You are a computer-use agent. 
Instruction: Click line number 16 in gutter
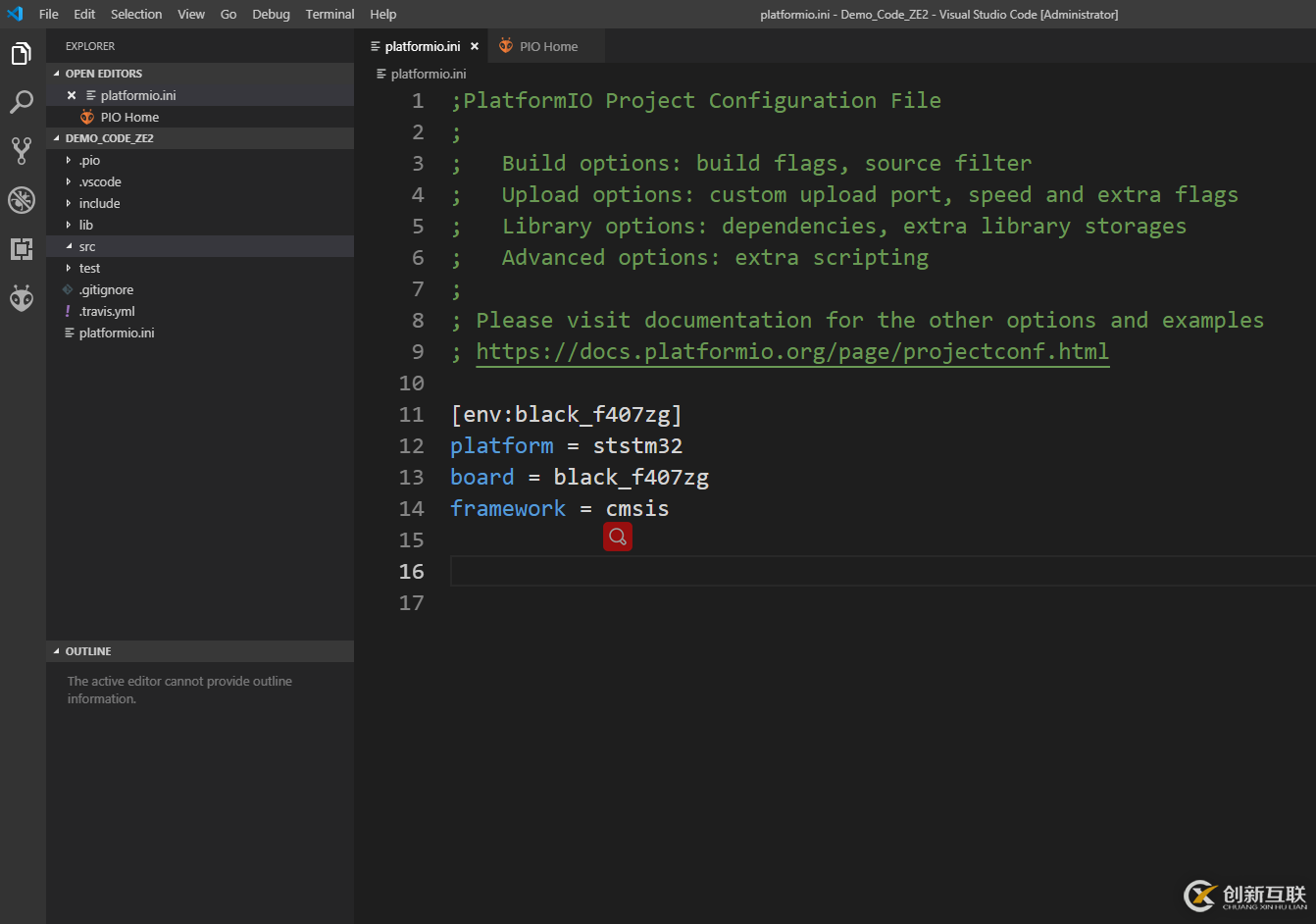point(412,571)
